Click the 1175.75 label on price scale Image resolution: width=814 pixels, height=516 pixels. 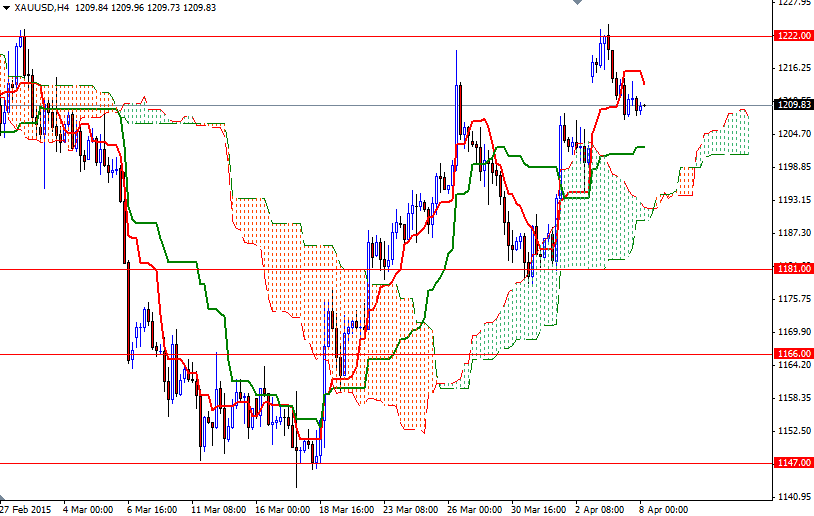pyautogui.click(x=792, y=299)
